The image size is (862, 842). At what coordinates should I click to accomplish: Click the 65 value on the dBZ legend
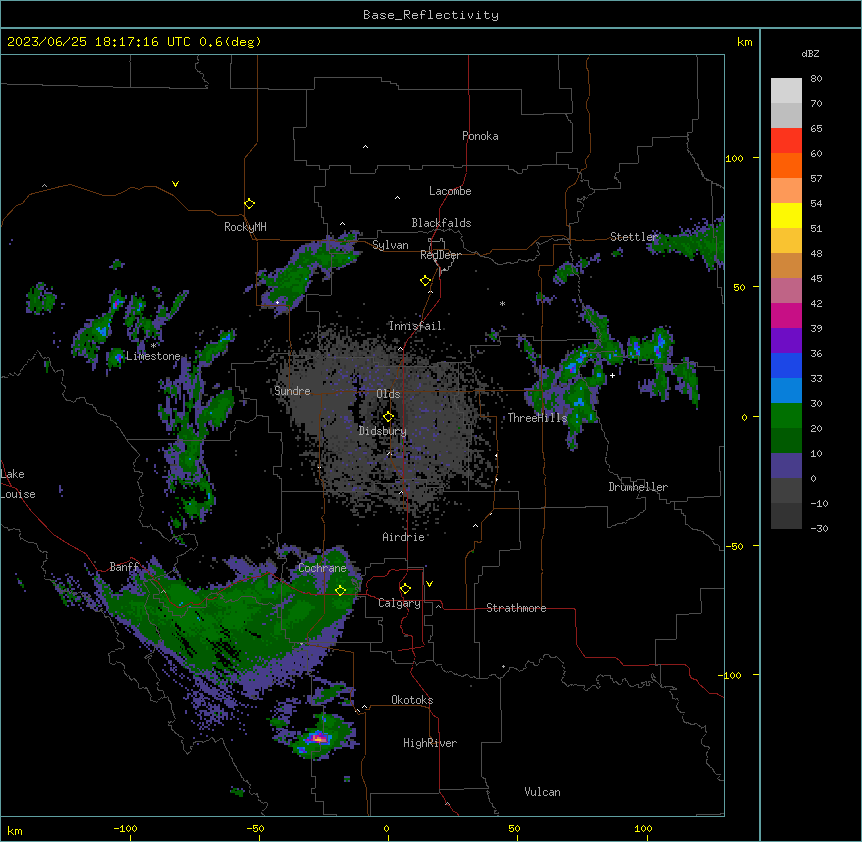click(816, 129)
